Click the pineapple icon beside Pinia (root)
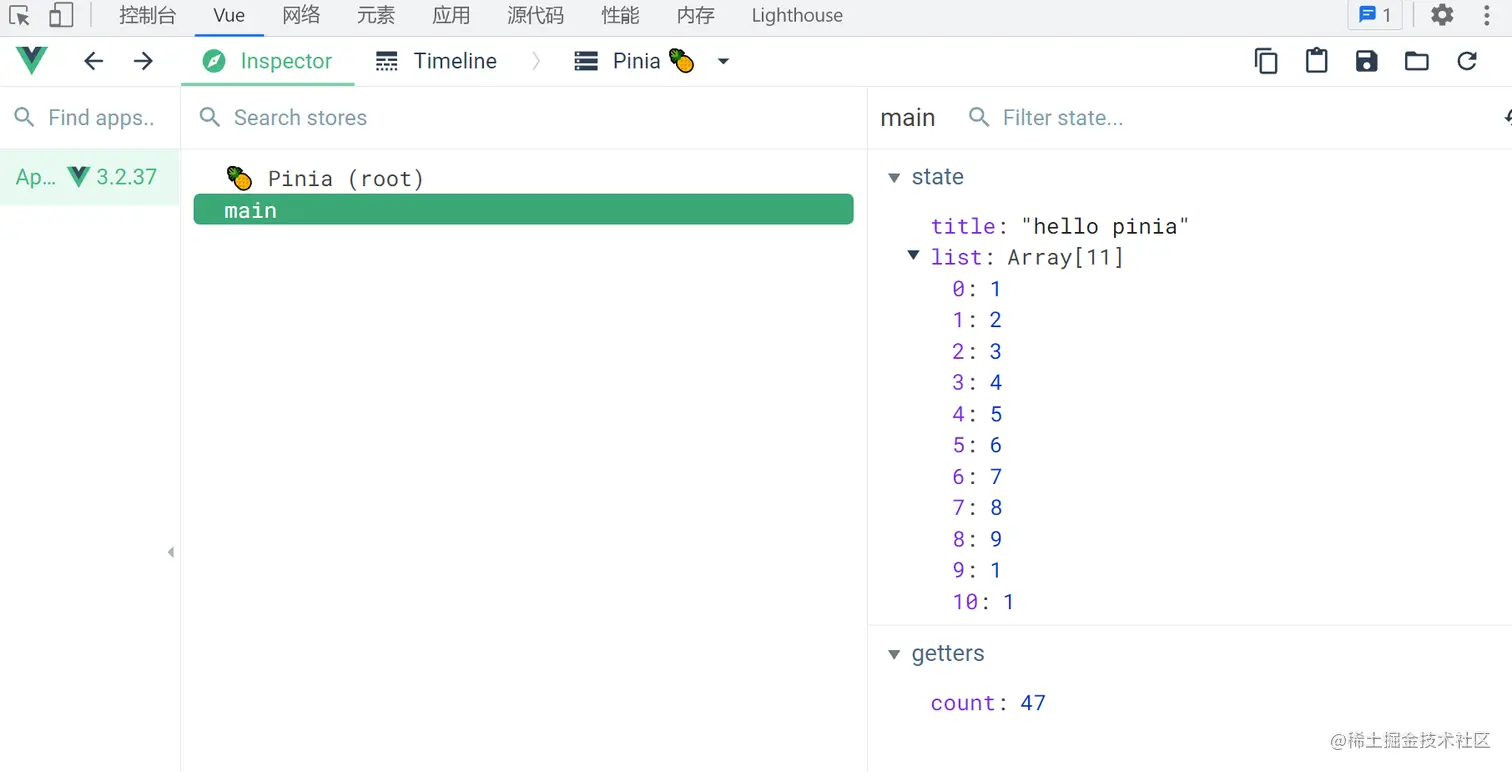Image resolution: width=1512 pixels, height=772 pixels. [x=239, y=179]
